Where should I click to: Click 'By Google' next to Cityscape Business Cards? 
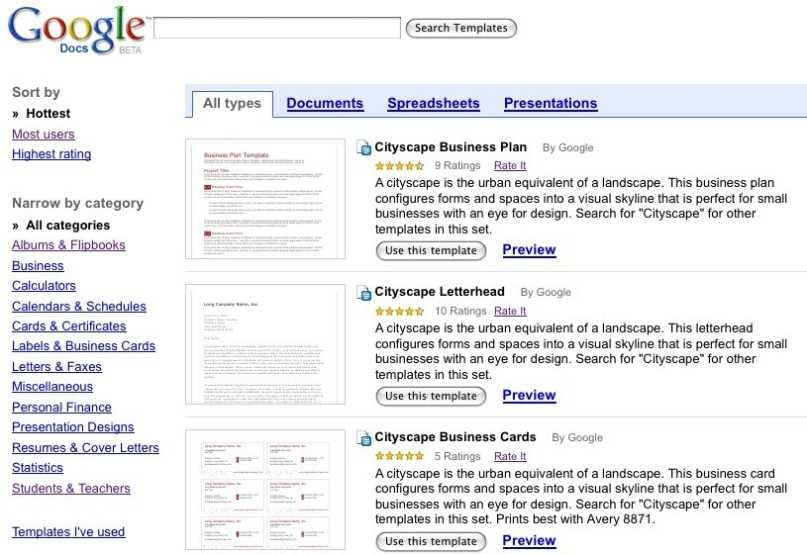coord(577,438)
